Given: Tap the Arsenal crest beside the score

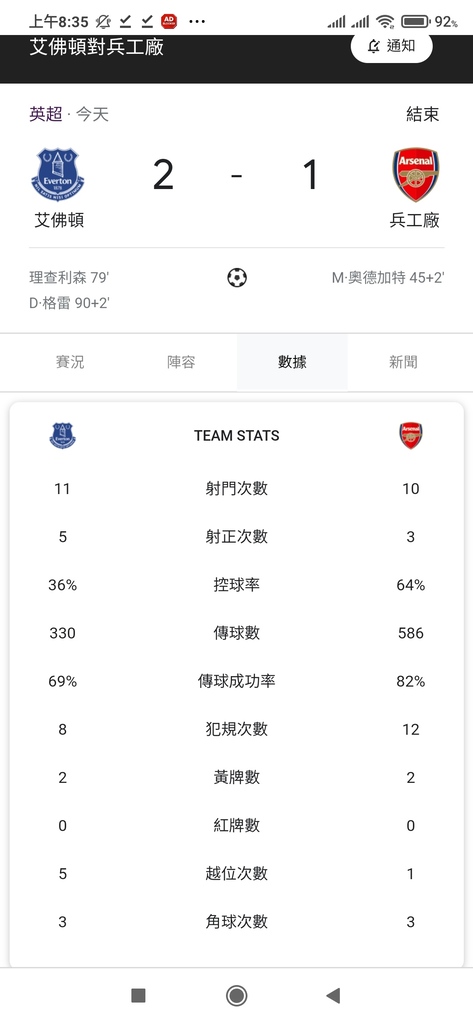Looking at the screenshot, I should [416, 174].
